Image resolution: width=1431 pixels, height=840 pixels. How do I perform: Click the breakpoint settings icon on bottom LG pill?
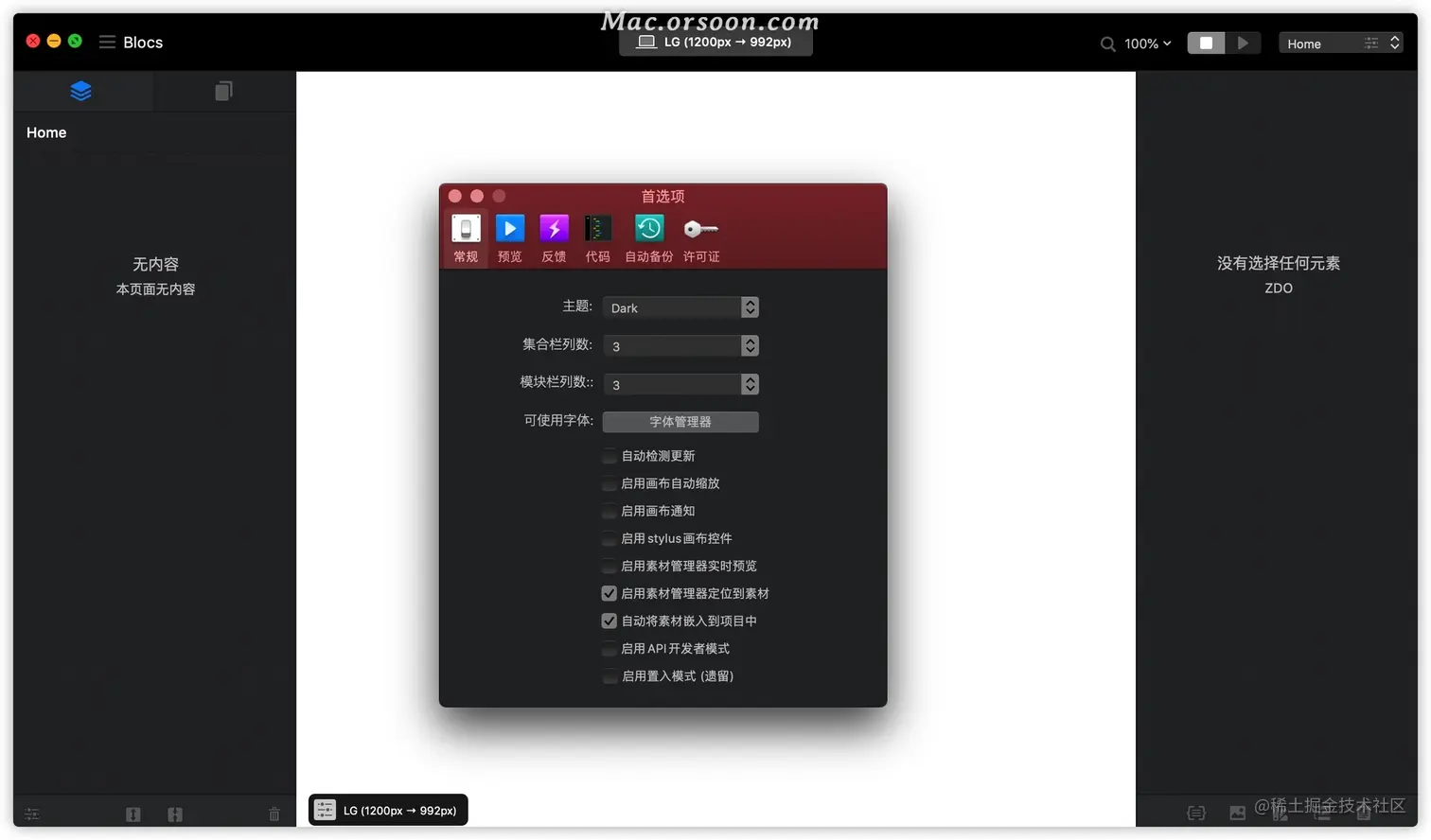(326, 810)
